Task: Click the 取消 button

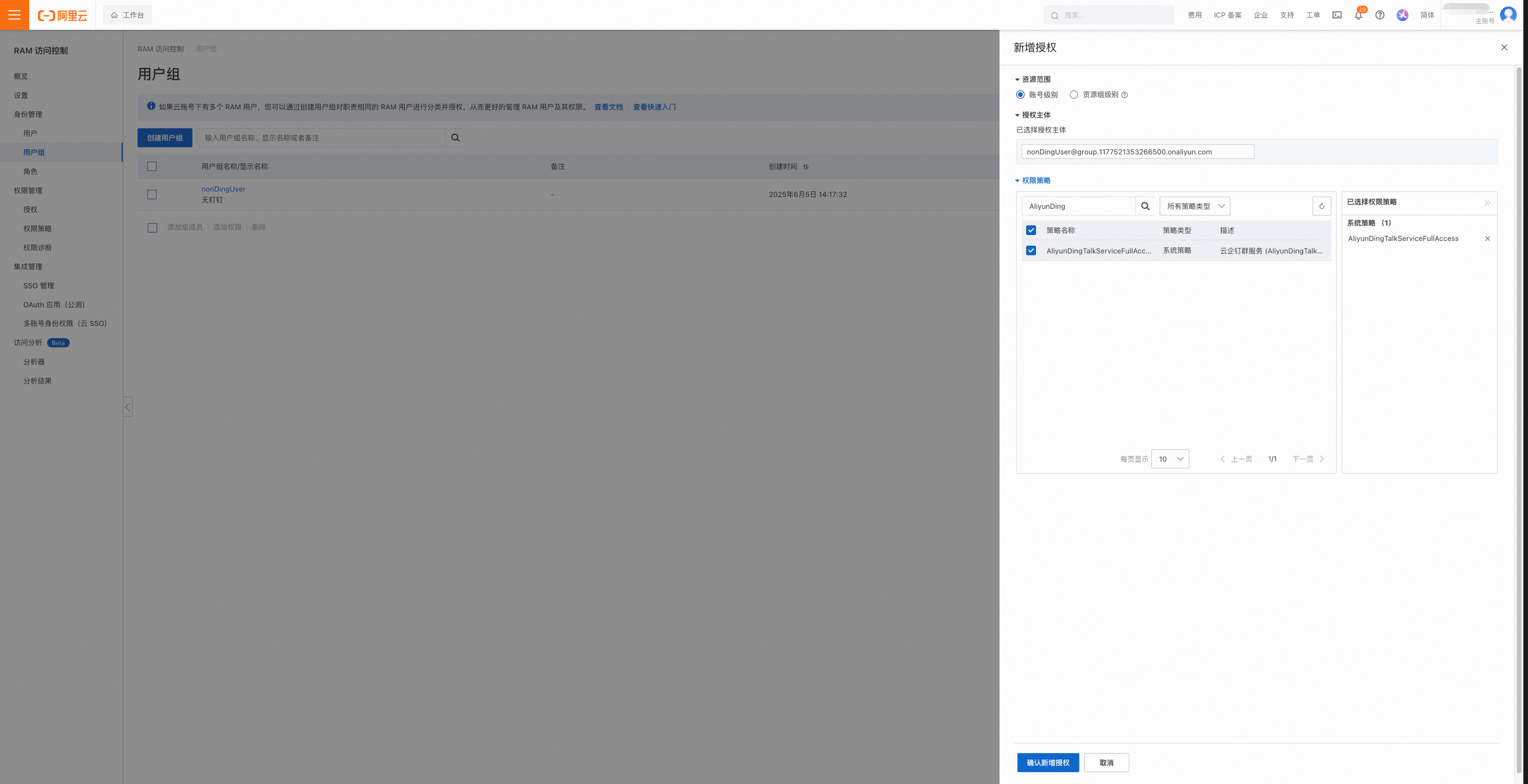Action: coord(1106,762)
